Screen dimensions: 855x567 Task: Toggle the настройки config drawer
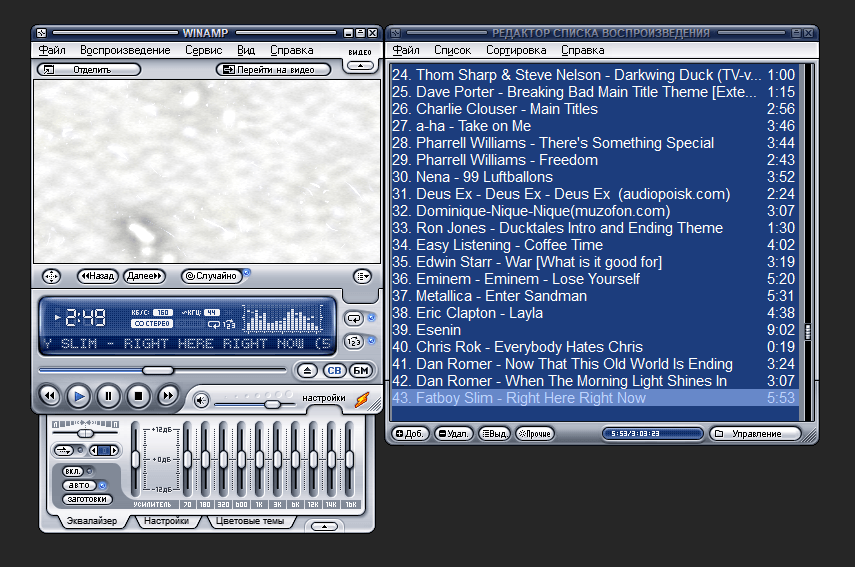pyautogui.click(x=324, y=398)
